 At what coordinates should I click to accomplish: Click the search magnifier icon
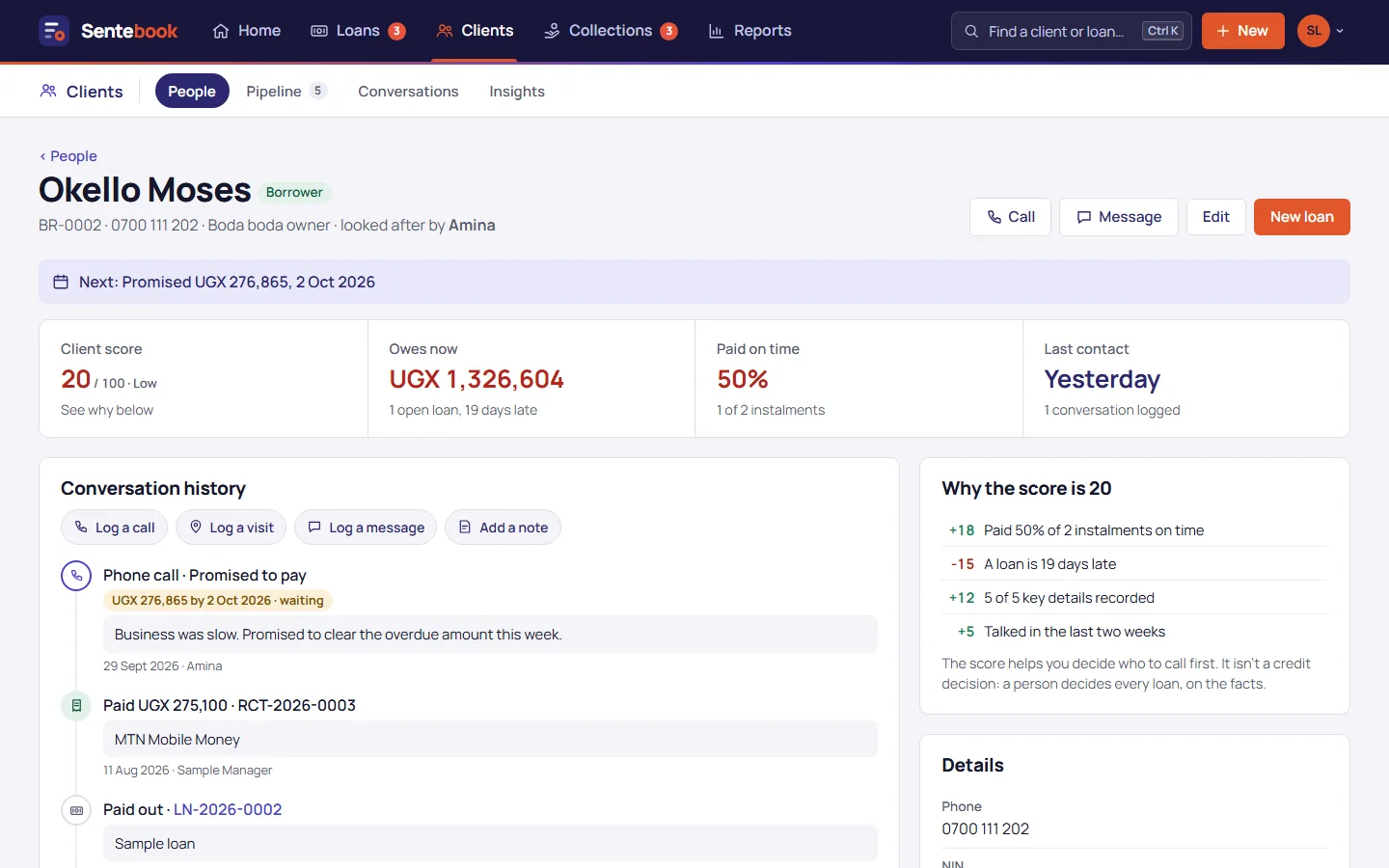point(971,31)
